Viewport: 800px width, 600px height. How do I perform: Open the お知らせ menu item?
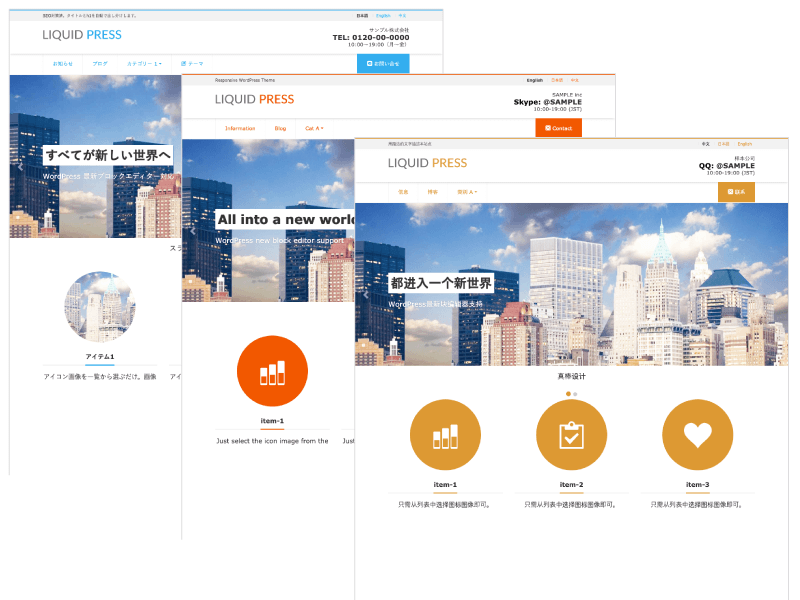[x=63, y=64]
